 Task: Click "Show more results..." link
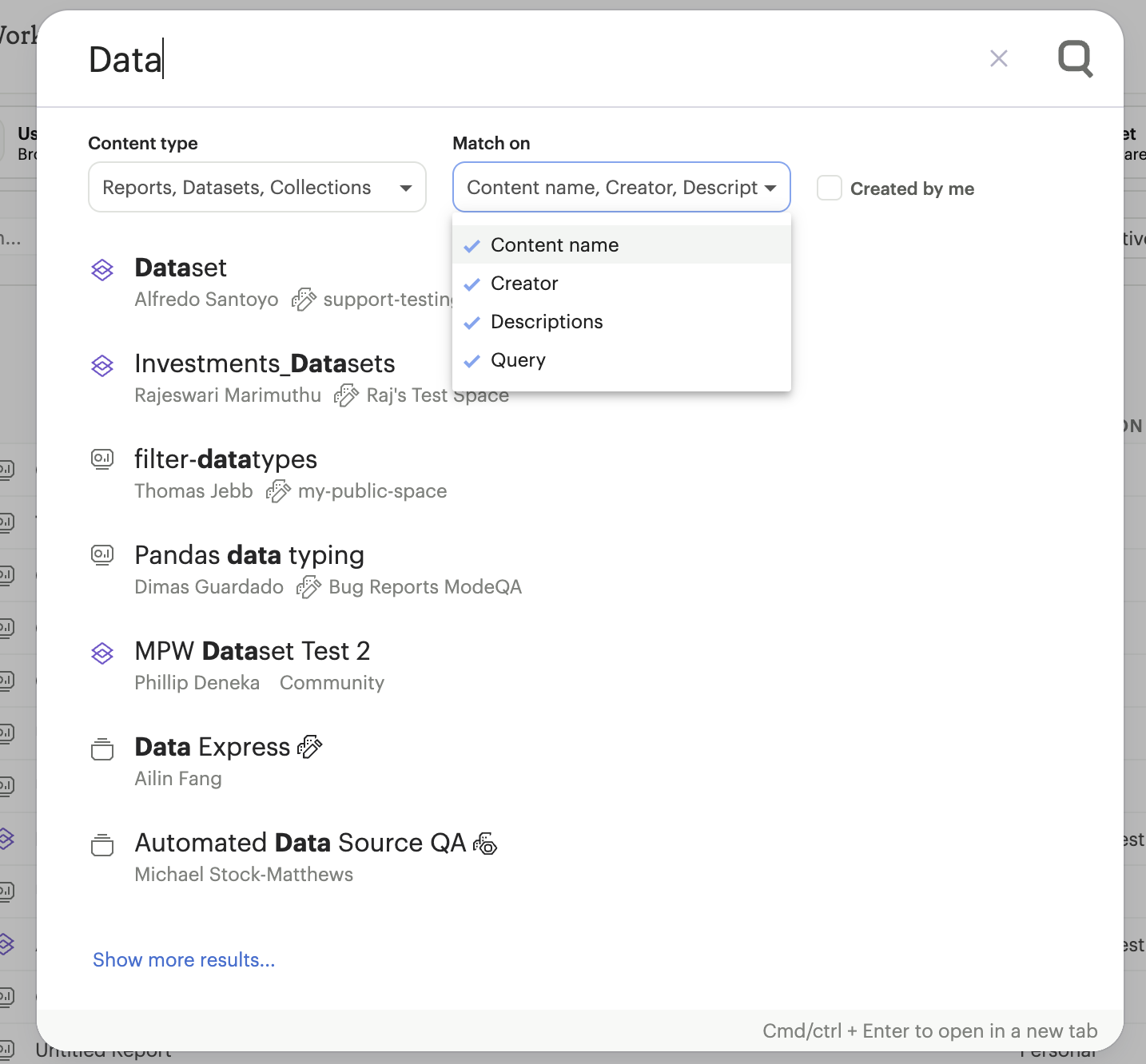(x=183, y=959)
